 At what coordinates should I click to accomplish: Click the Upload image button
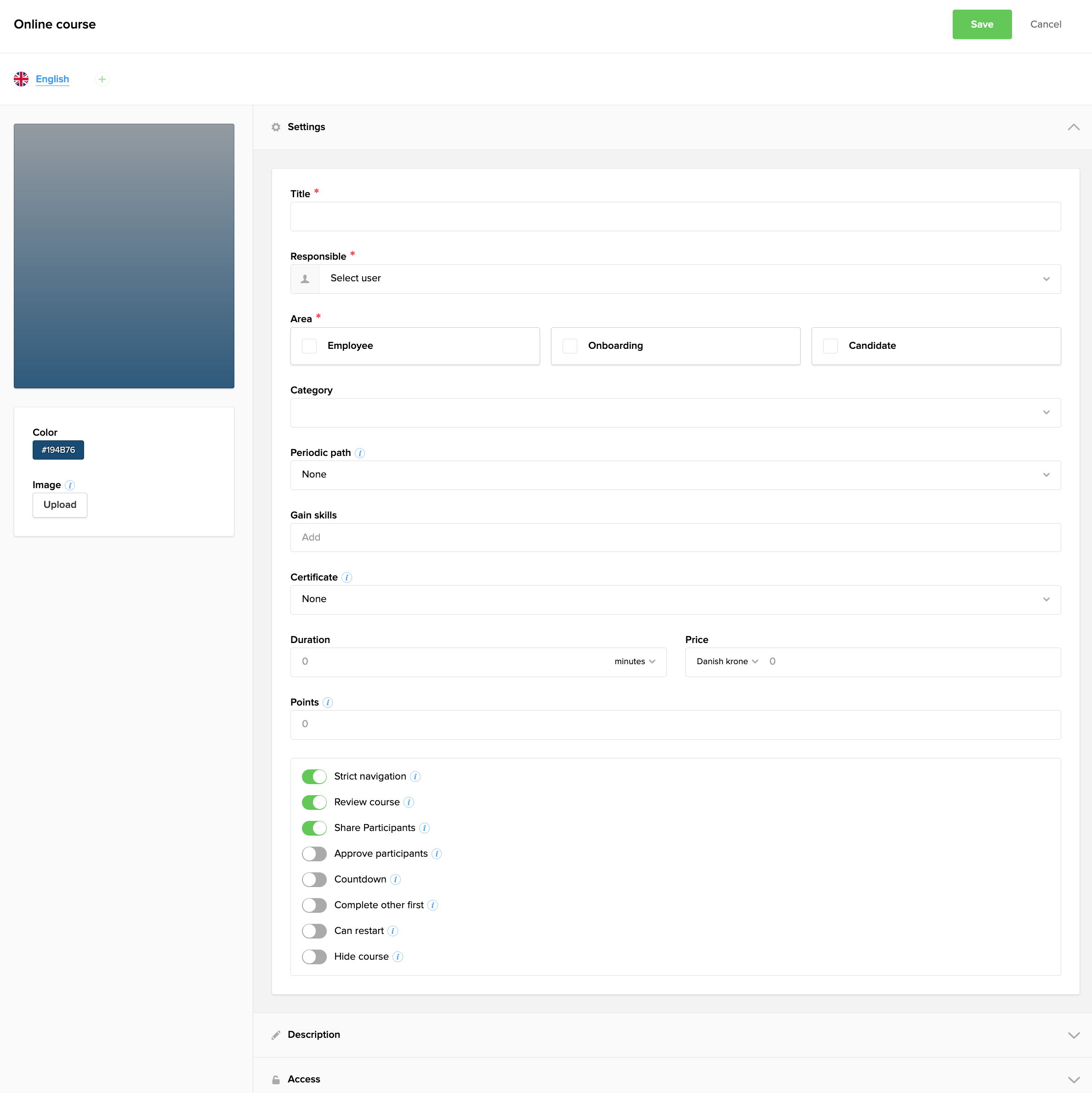pos(59,505)
